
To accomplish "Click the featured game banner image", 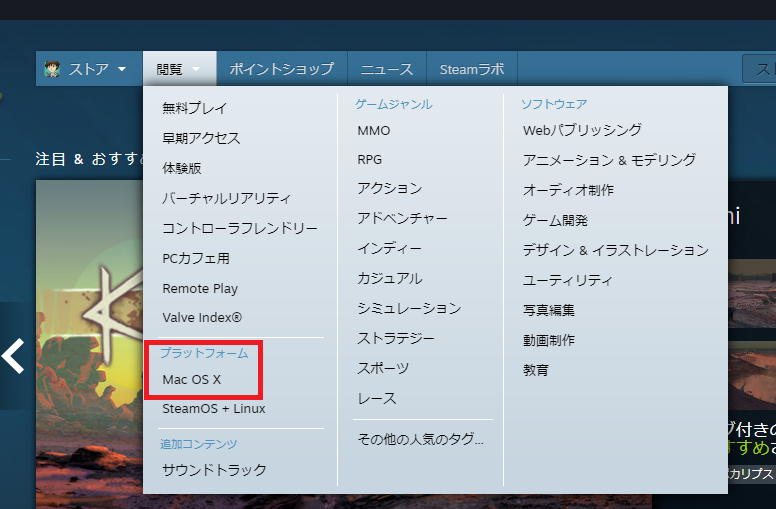I will (89, 344).
